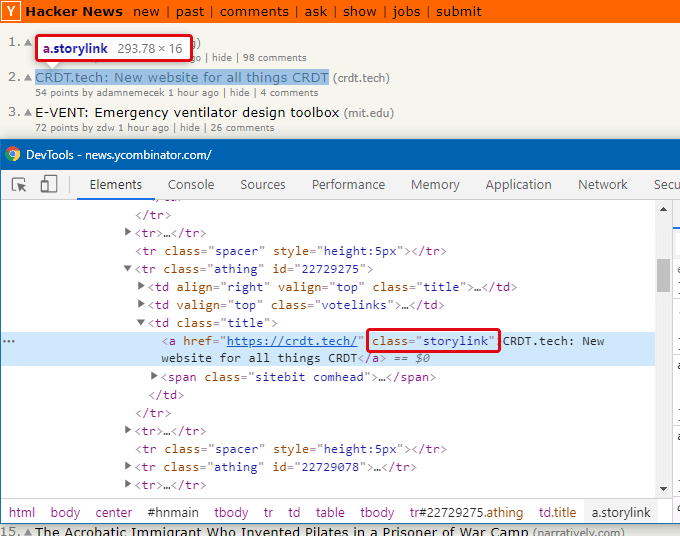Open the Memory tab

[435, 185]
